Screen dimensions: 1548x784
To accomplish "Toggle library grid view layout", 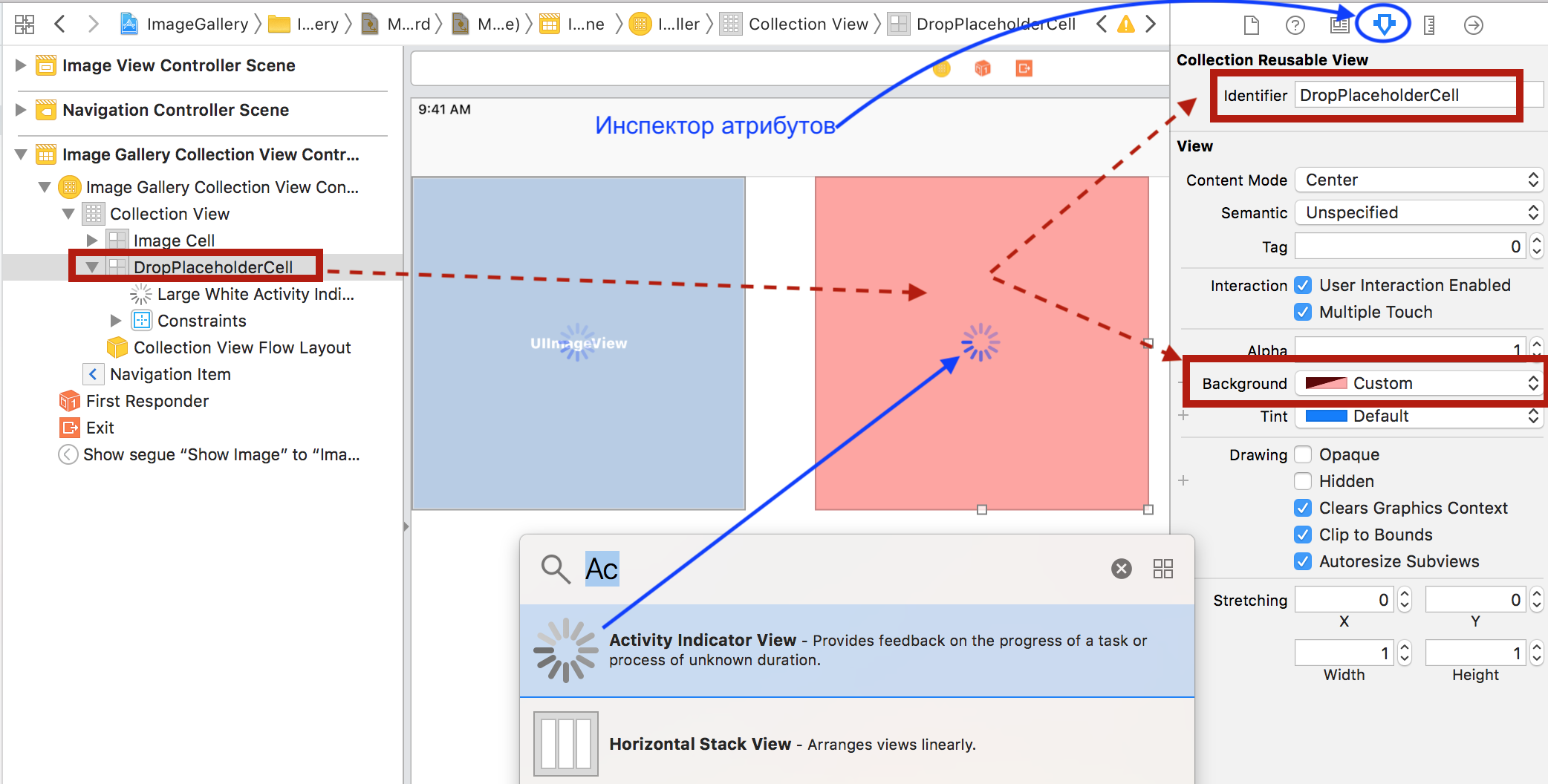I will [1163, 569].
